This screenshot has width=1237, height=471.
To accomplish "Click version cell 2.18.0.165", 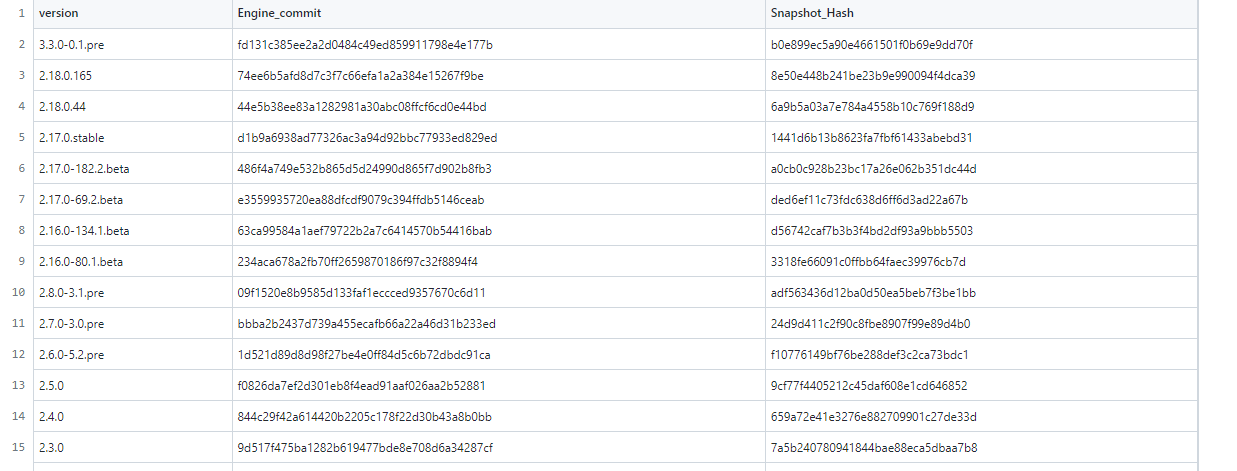I will coord(66,76).
